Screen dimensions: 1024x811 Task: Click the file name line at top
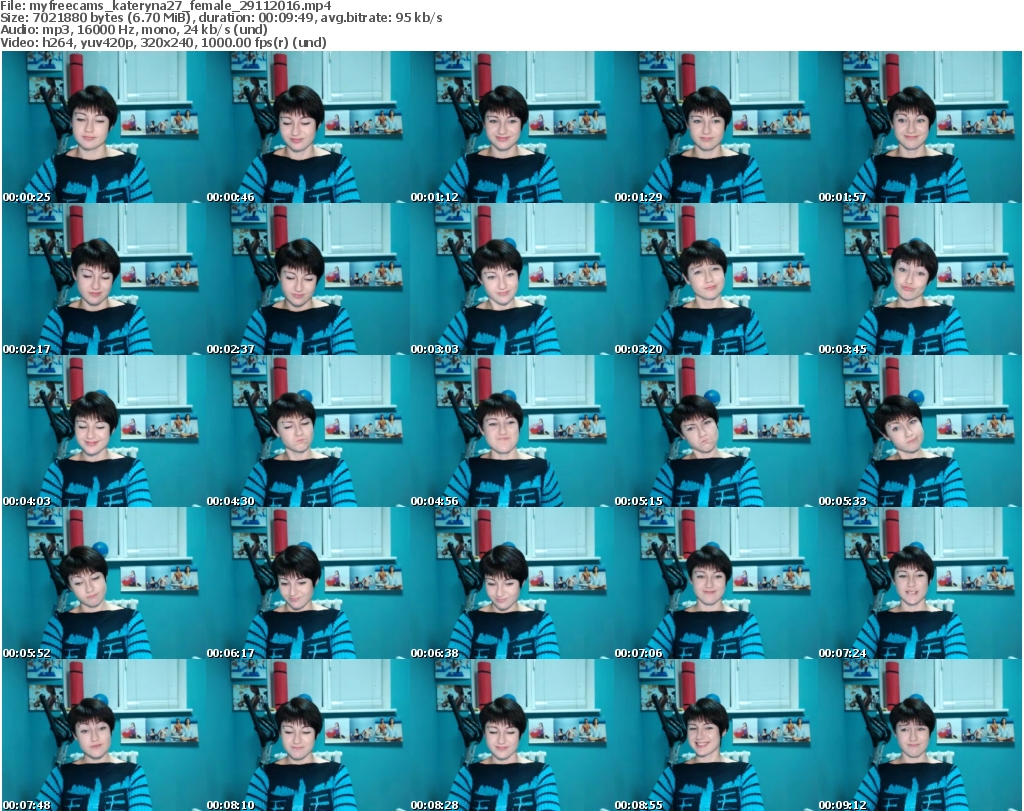tap(166, 6)
